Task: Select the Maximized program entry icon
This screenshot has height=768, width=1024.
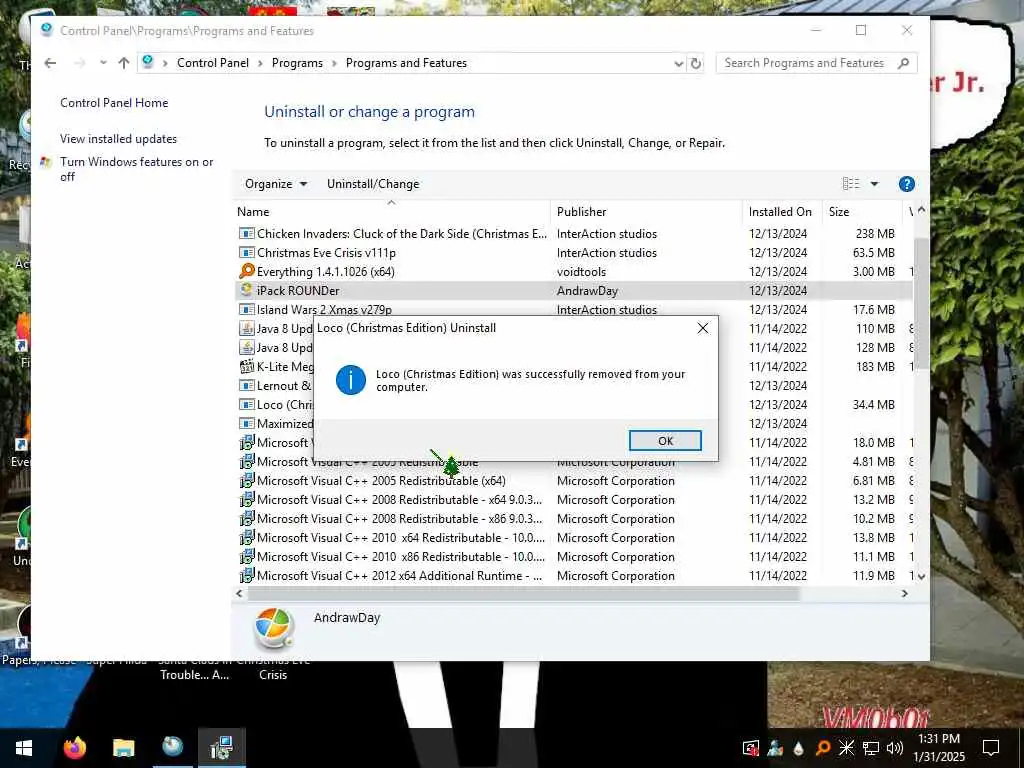Action: point(246,423)
